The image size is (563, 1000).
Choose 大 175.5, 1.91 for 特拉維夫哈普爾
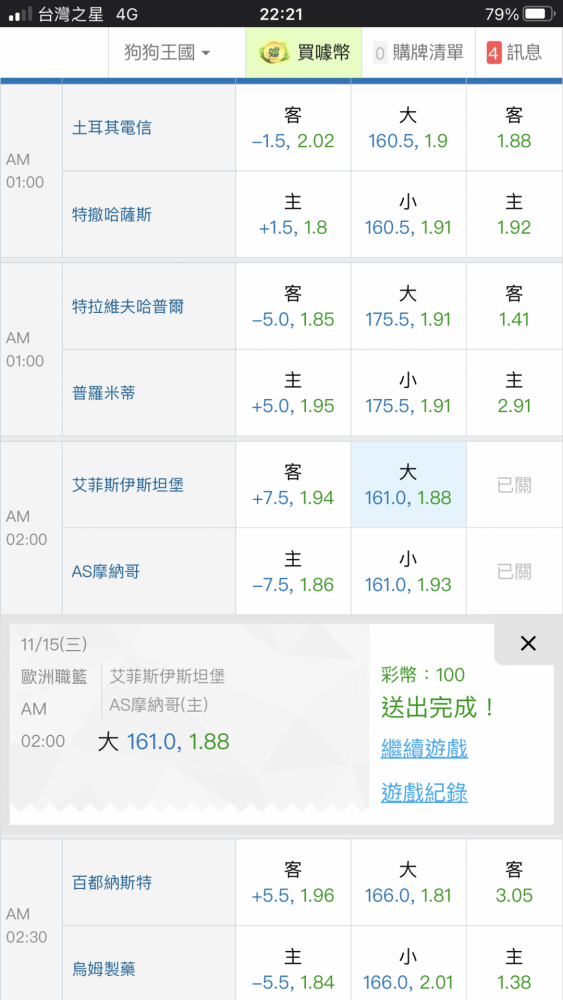pyautogui.click(x=408, y=307)
